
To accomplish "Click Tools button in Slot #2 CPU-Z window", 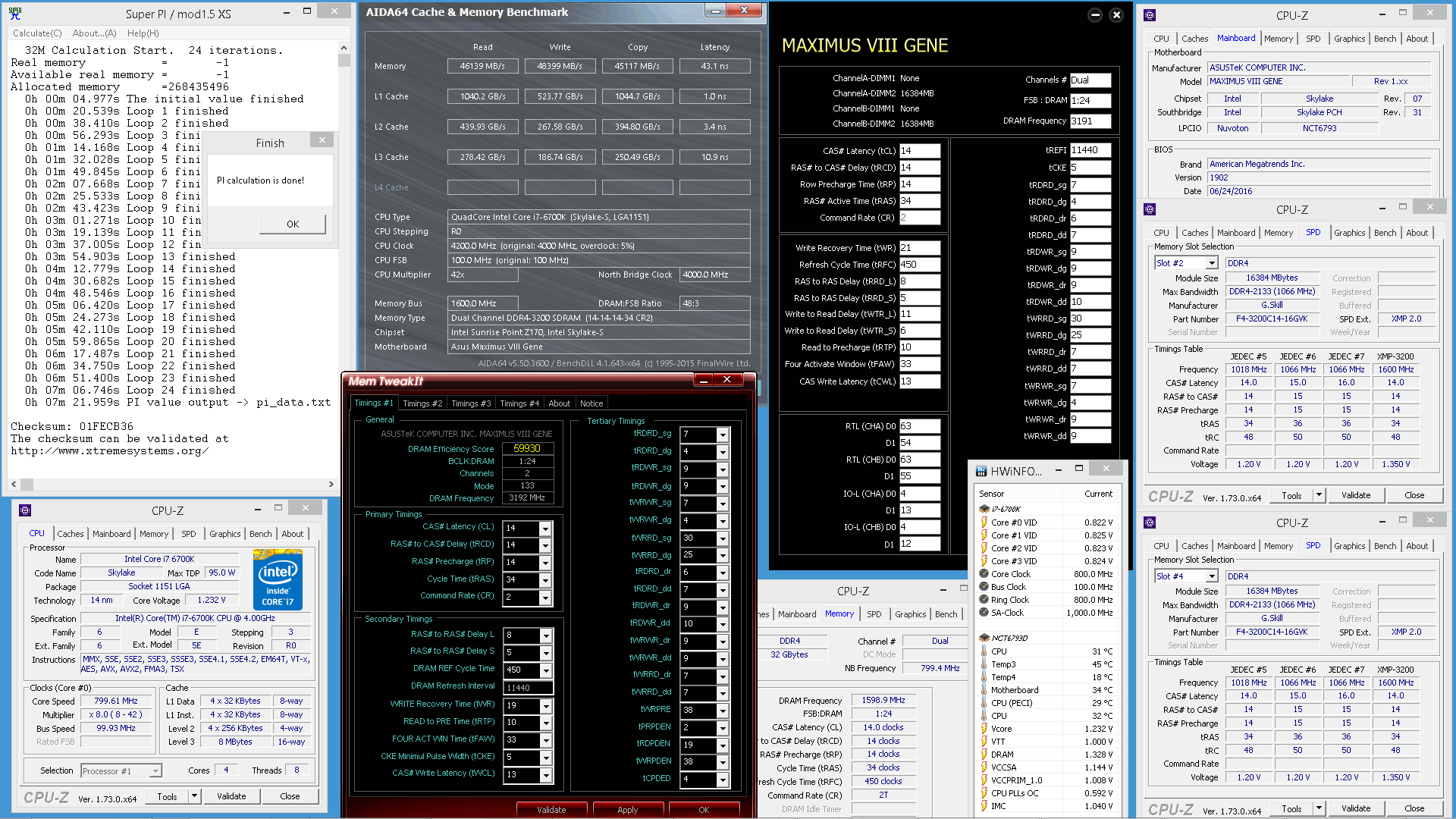I will click(1291, 495).
